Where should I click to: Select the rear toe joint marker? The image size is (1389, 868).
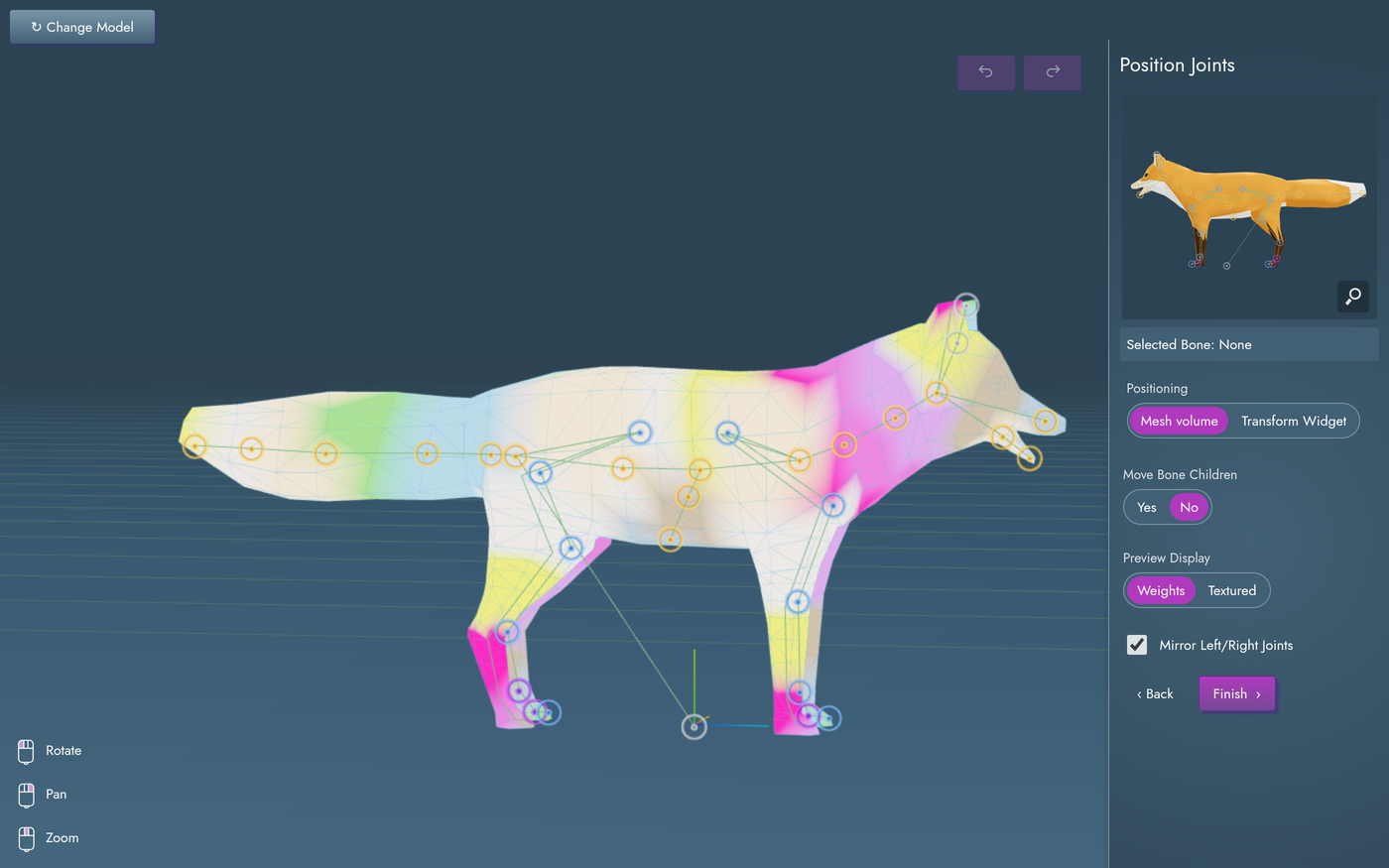coord(549,712)
